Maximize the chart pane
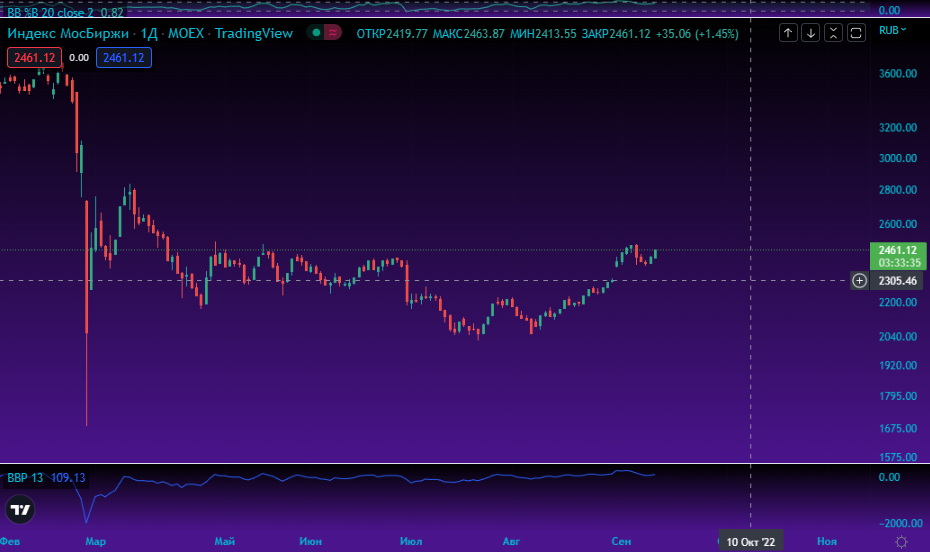Screen dimensions: 930x552 coord(856,33)
